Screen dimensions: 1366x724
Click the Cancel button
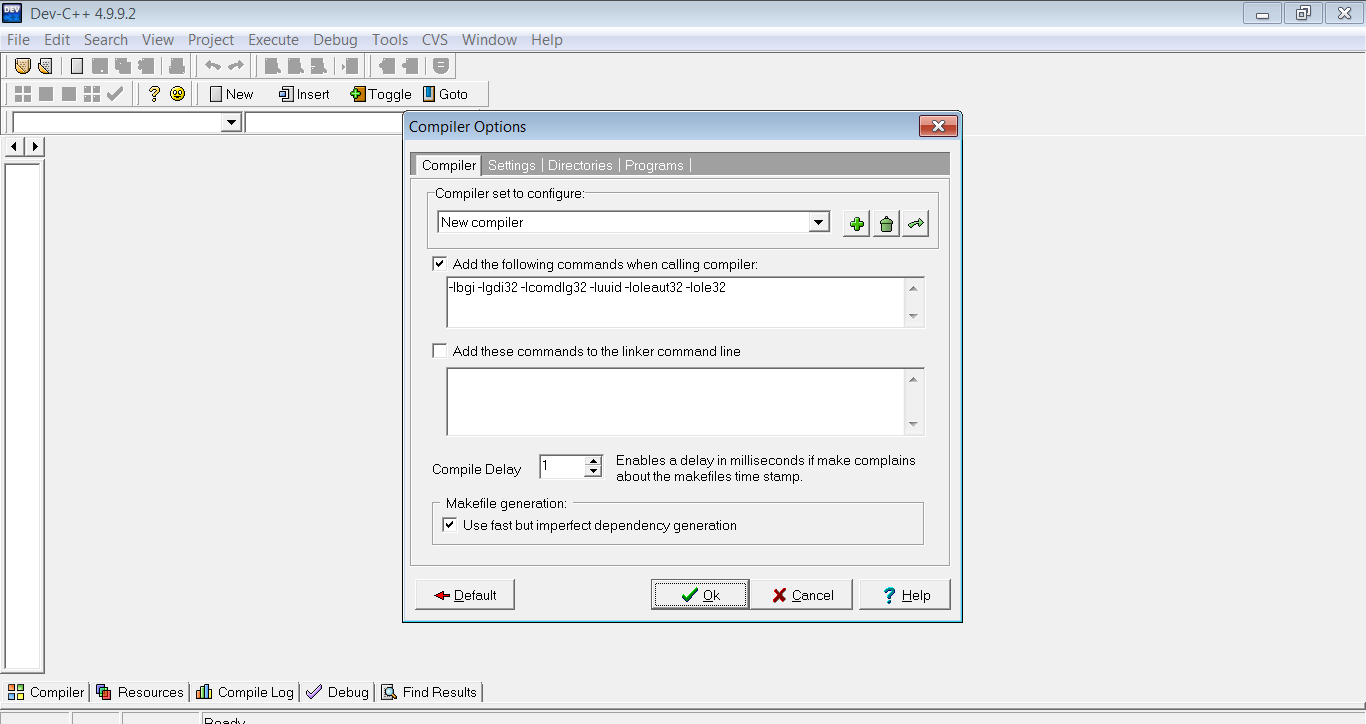tap(802, 595)
